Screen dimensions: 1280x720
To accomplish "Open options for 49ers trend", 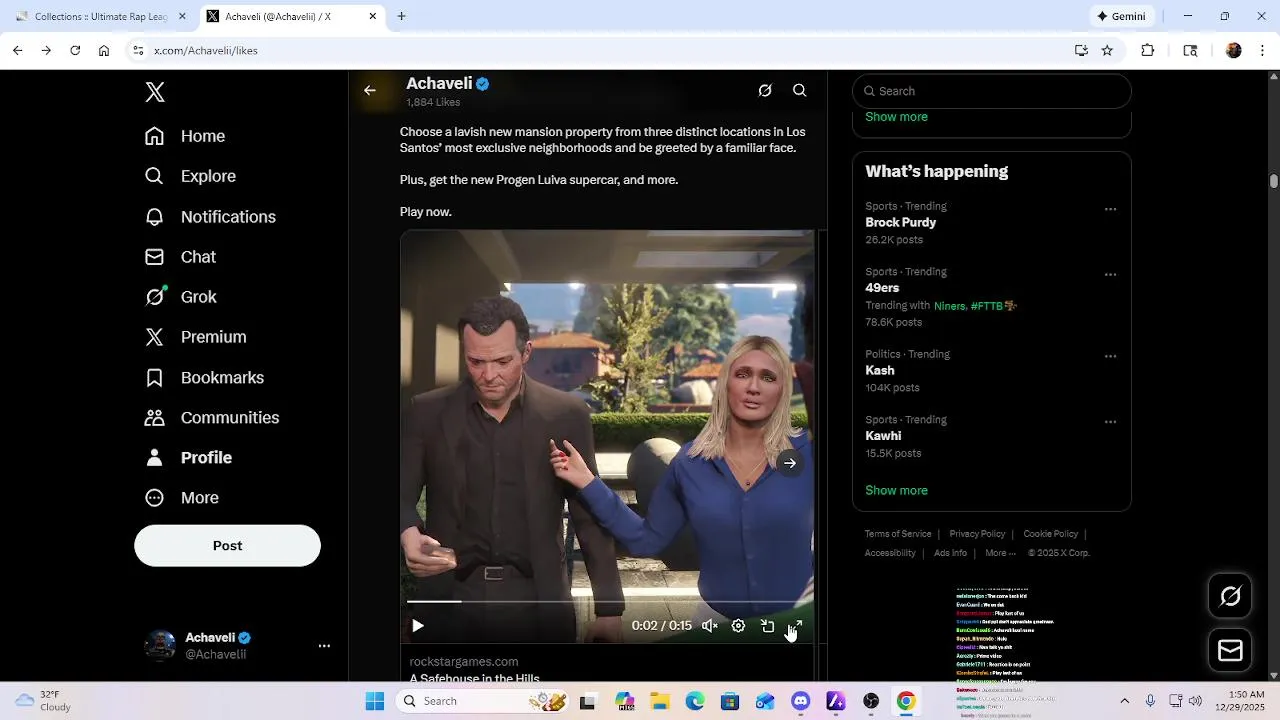I will (1110, 274).
